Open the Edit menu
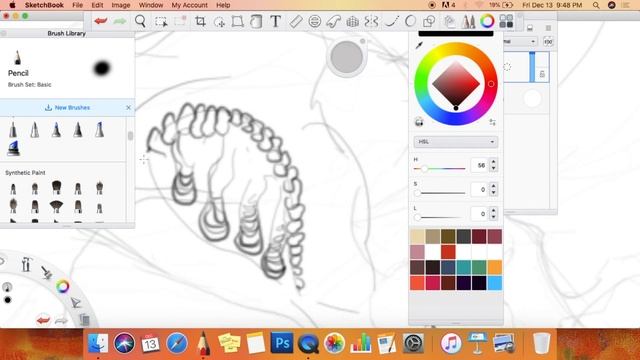The image size is (640, 360). tap(97, 5)
